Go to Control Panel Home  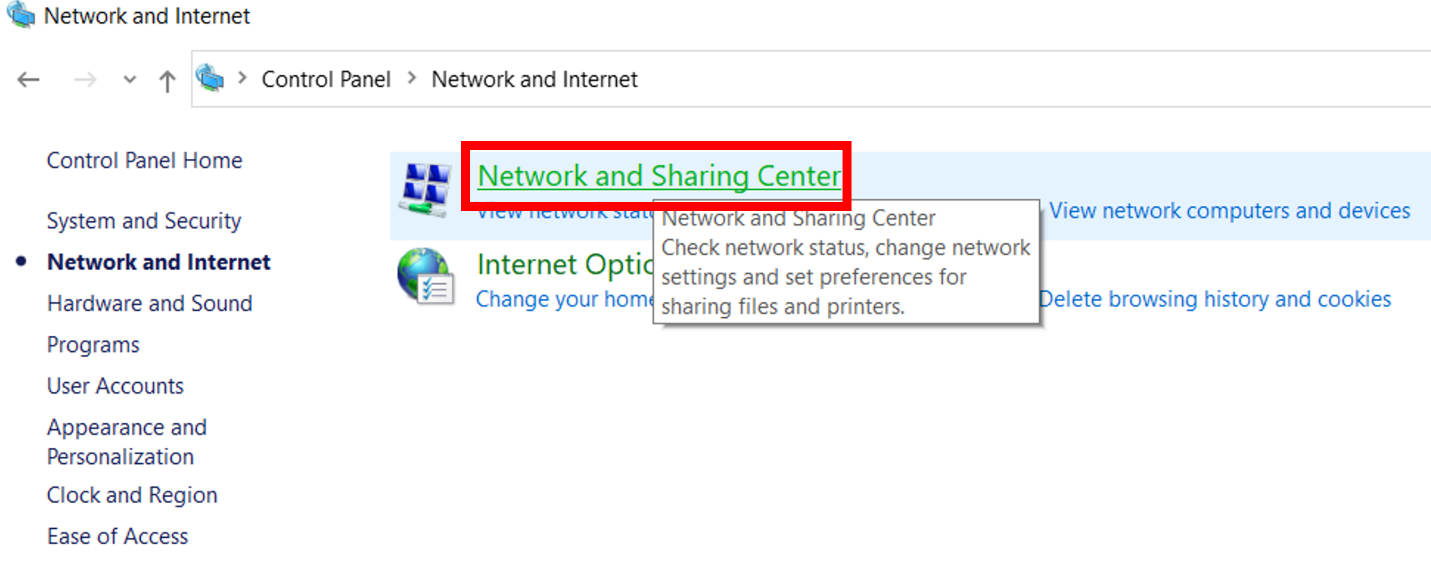144,161
